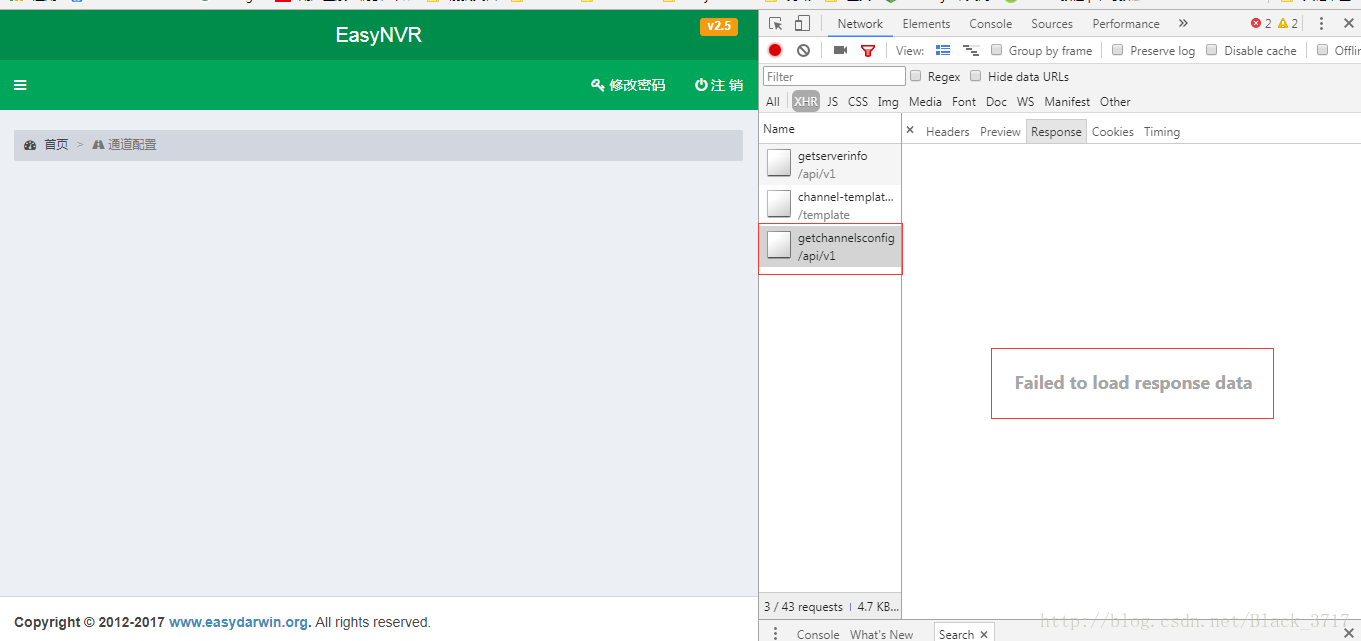Open the Performance DevTools tab
The height and width of the screenshot is (641, 1361).
tap(1126, 24)
